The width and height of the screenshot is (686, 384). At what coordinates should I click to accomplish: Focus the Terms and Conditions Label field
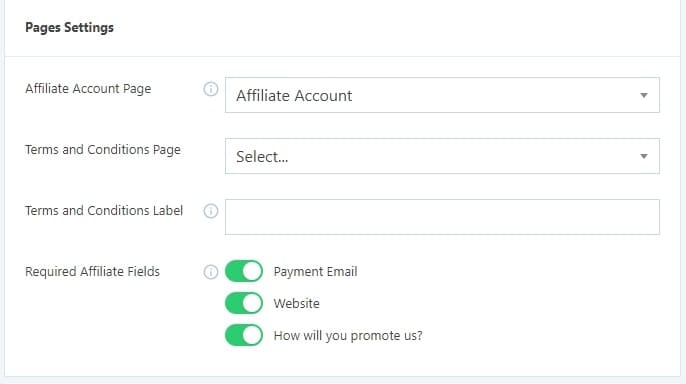coord(442,217)
